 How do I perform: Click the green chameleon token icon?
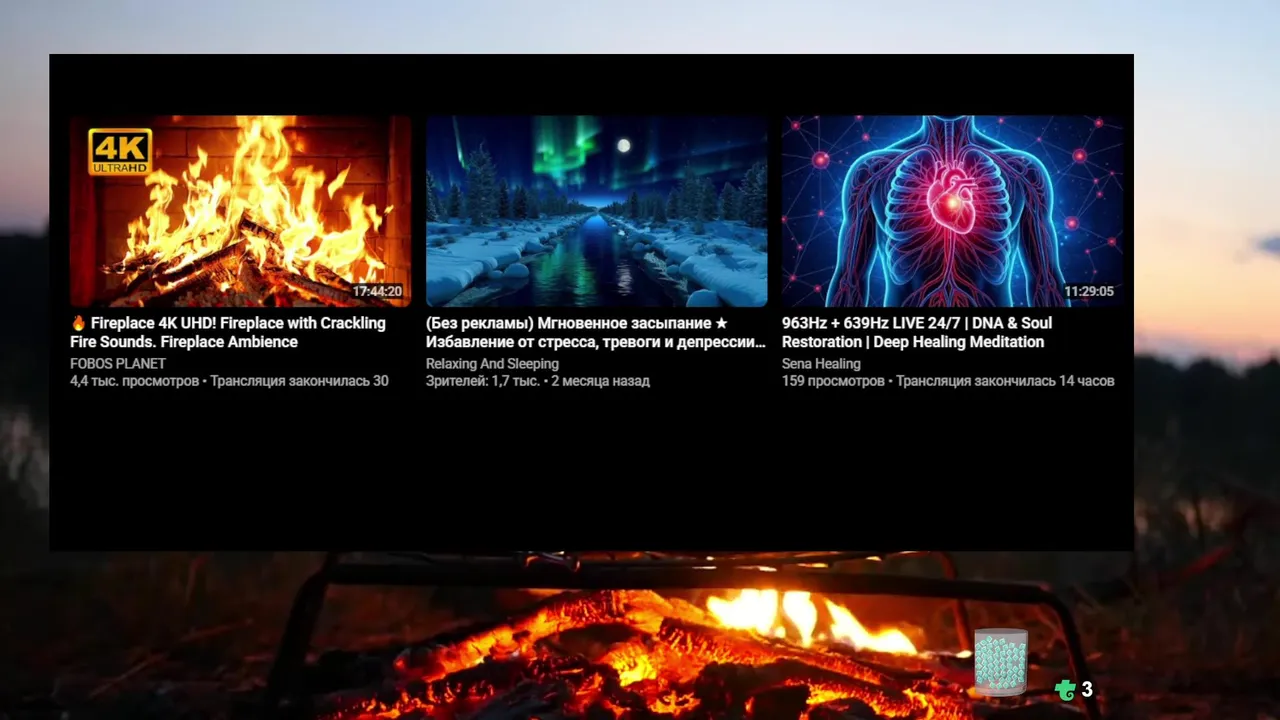pyautogui.click(x=1065, y=689)
